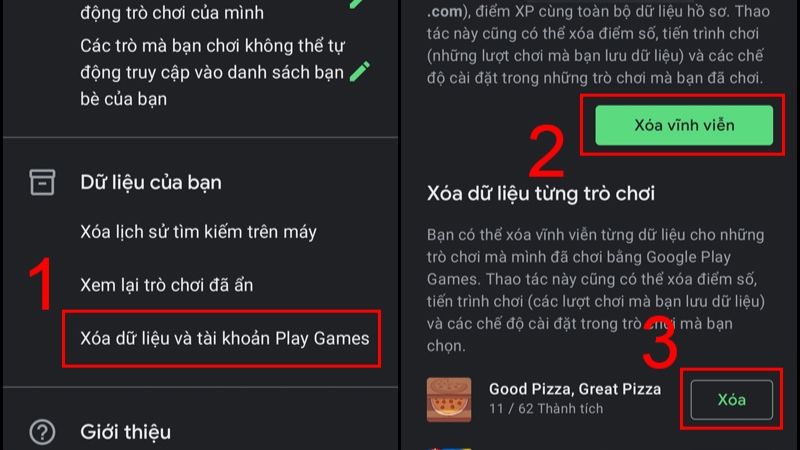
Task: Tap the Xóa button for Good Pizza
Action: click(x=732, y=399)
